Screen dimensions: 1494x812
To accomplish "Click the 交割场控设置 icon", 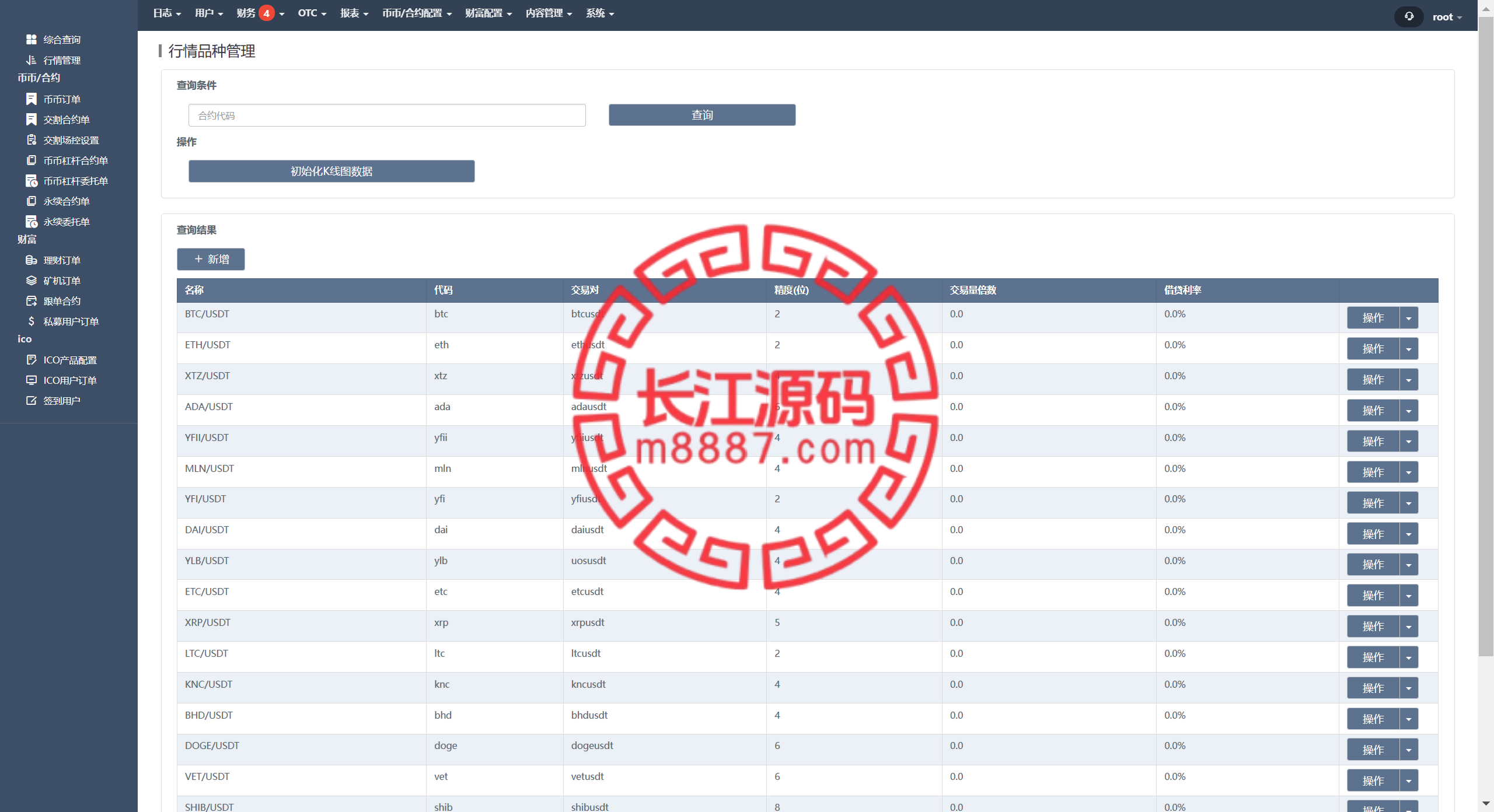I will 32,140.
